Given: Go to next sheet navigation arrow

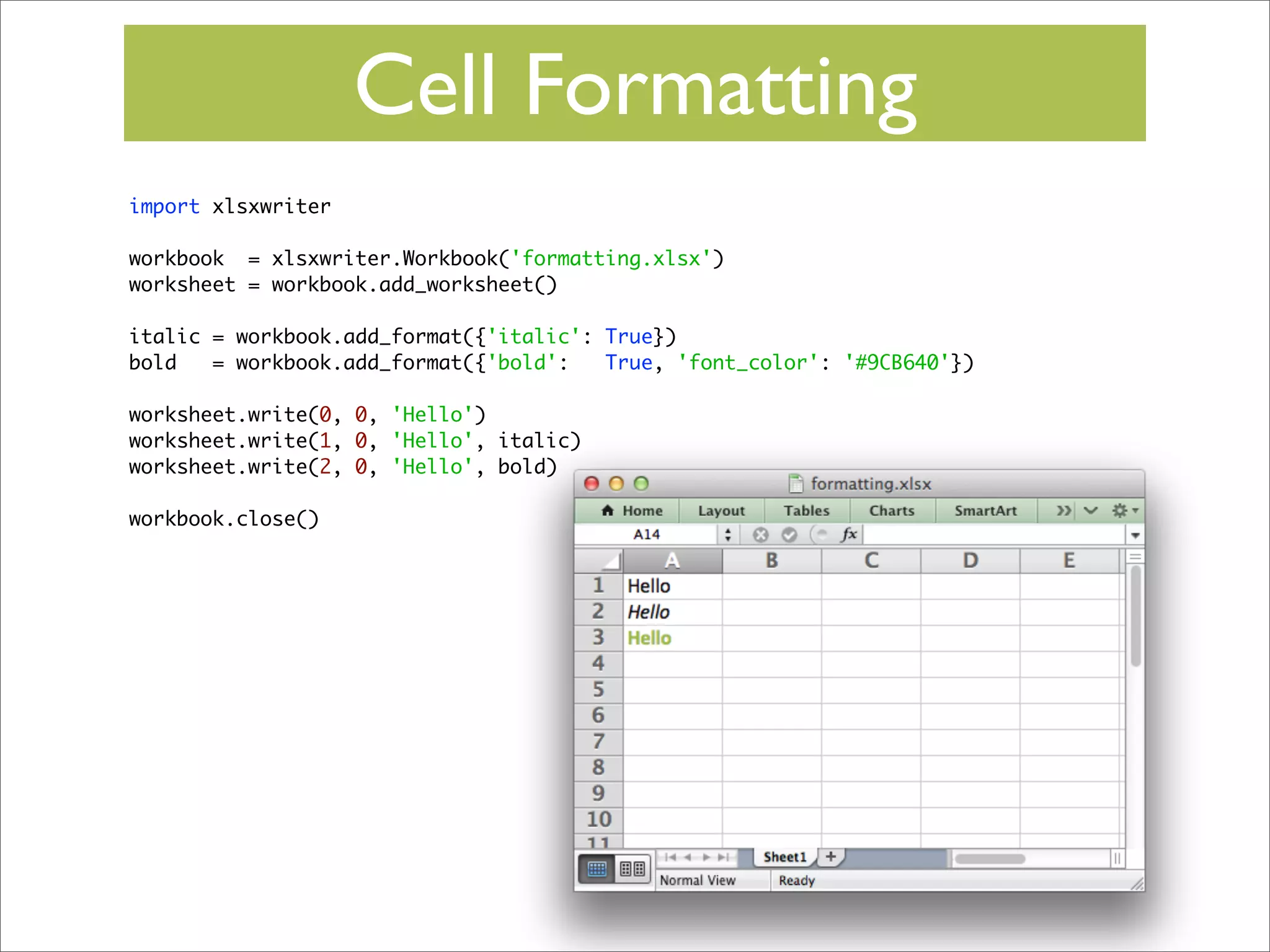Looking at the screenshot, I should (x=706, y=857).
